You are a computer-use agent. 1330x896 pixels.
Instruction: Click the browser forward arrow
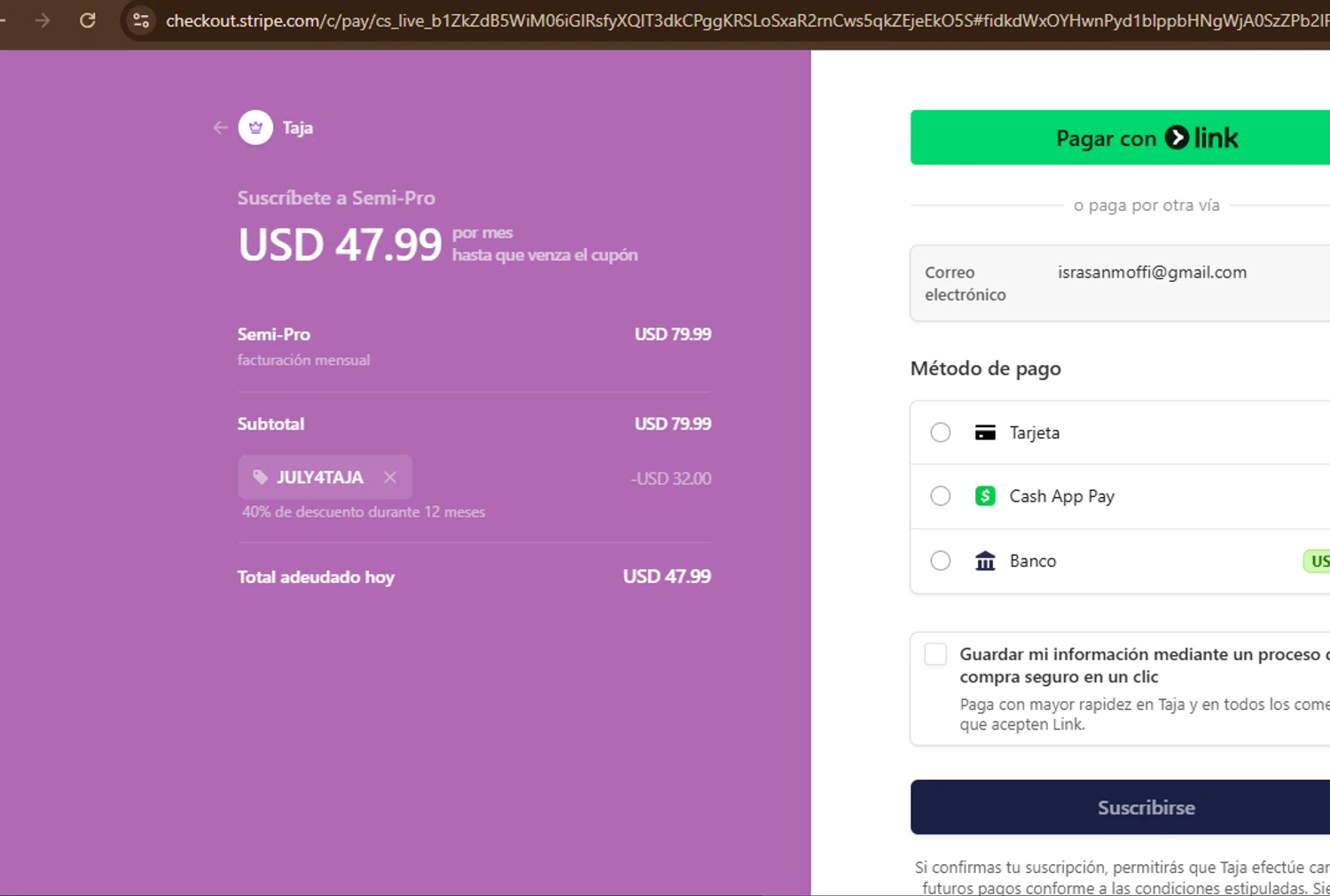pos(43,20)
